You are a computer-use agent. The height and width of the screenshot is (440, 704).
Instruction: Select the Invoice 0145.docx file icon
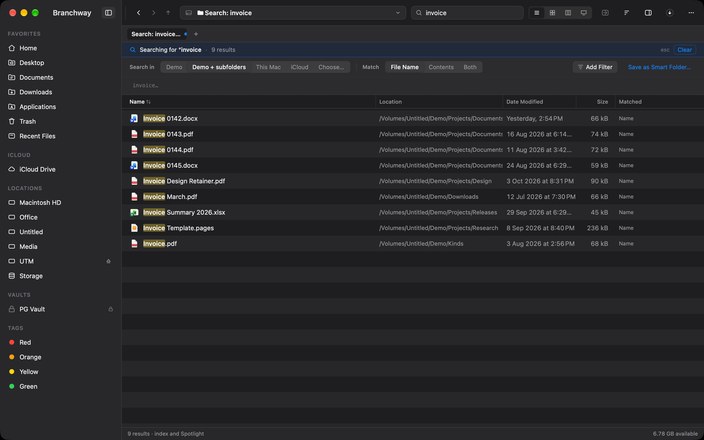click(134, 166)
